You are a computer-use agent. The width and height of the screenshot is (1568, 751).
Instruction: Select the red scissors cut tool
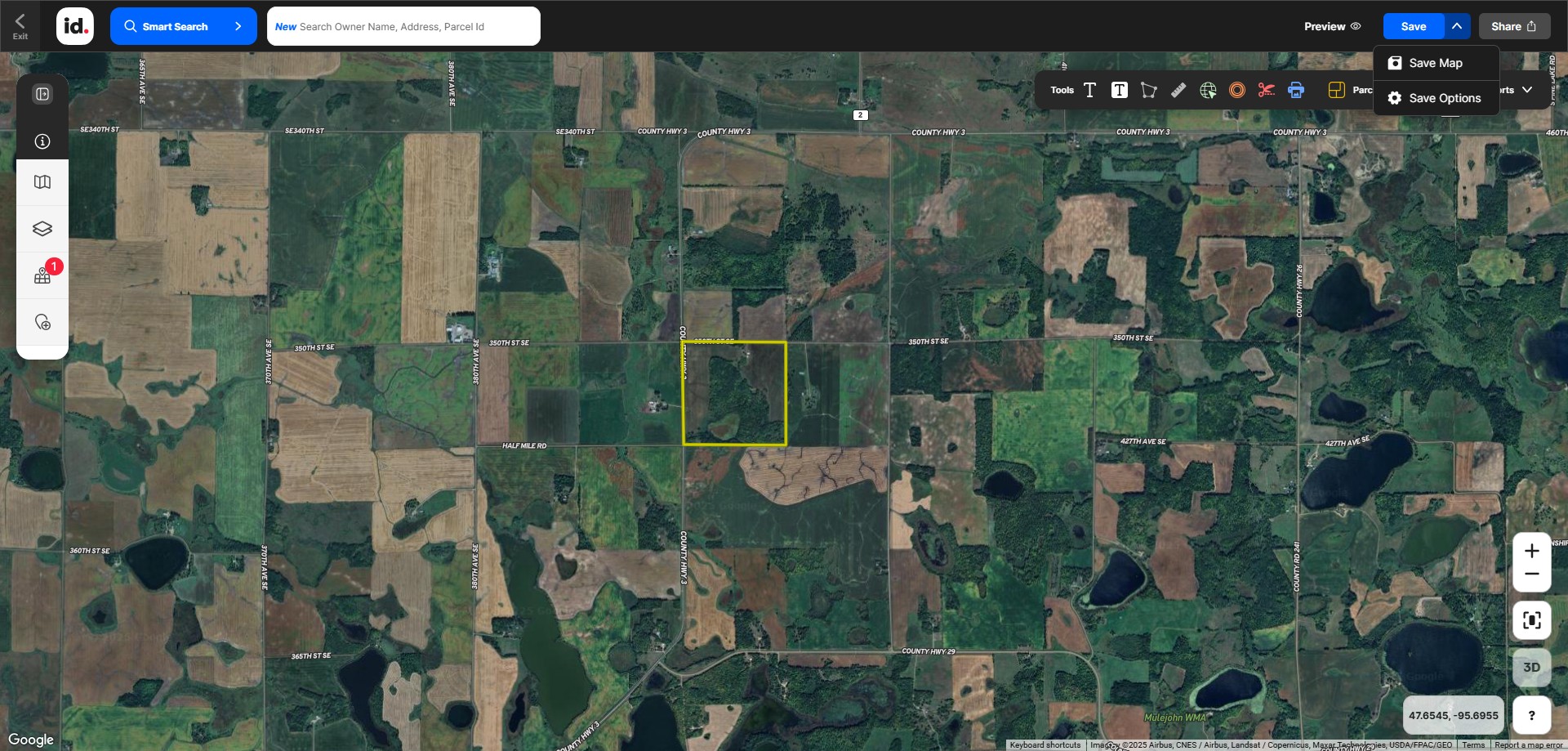1266,90
